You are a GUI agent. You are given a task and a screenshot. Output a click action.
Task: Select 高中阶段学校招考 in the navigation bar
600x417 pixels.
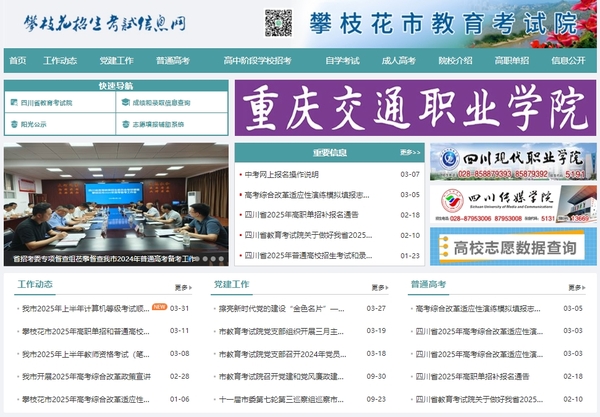point(258,60)
